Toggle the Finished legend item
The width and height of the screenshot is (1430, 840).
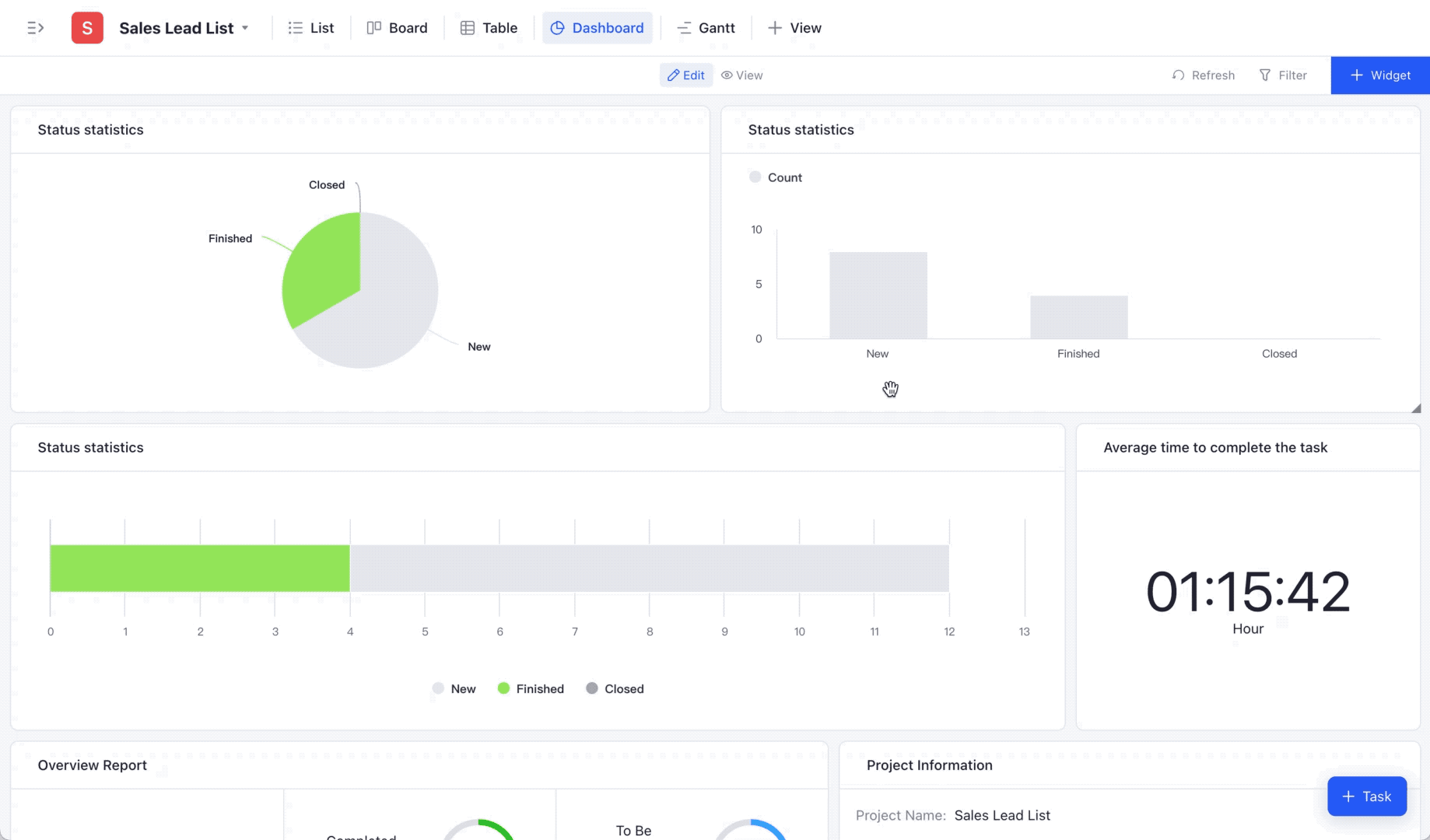[531, 689]
